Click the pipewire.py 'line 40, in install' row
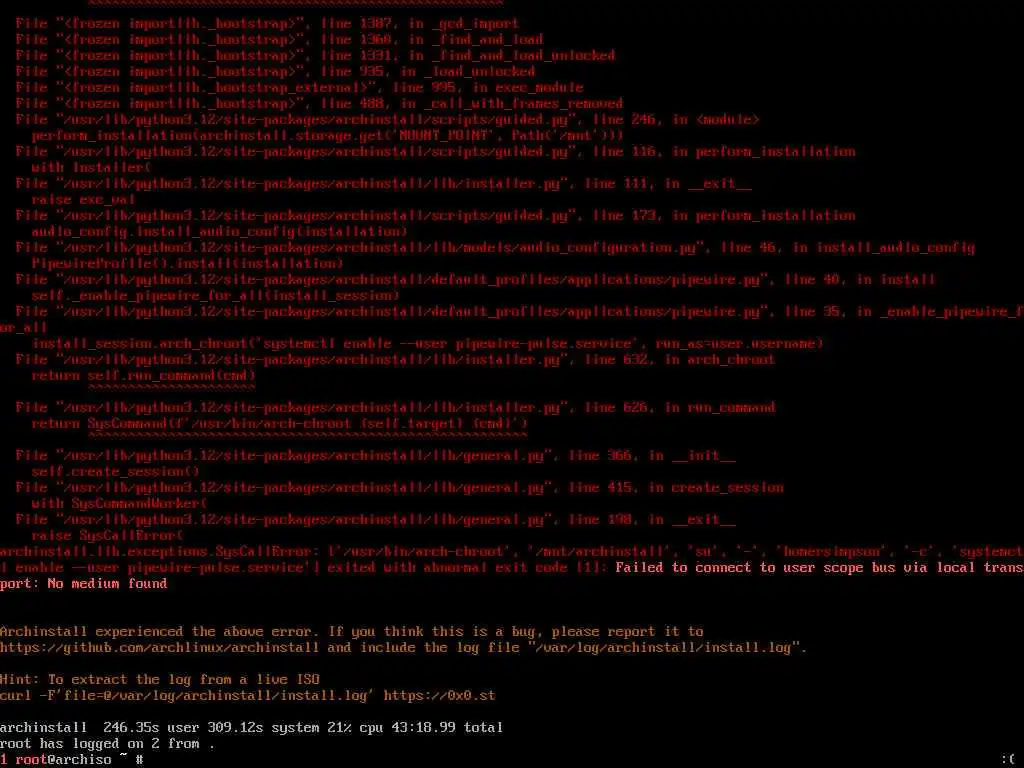 (475, 280)
